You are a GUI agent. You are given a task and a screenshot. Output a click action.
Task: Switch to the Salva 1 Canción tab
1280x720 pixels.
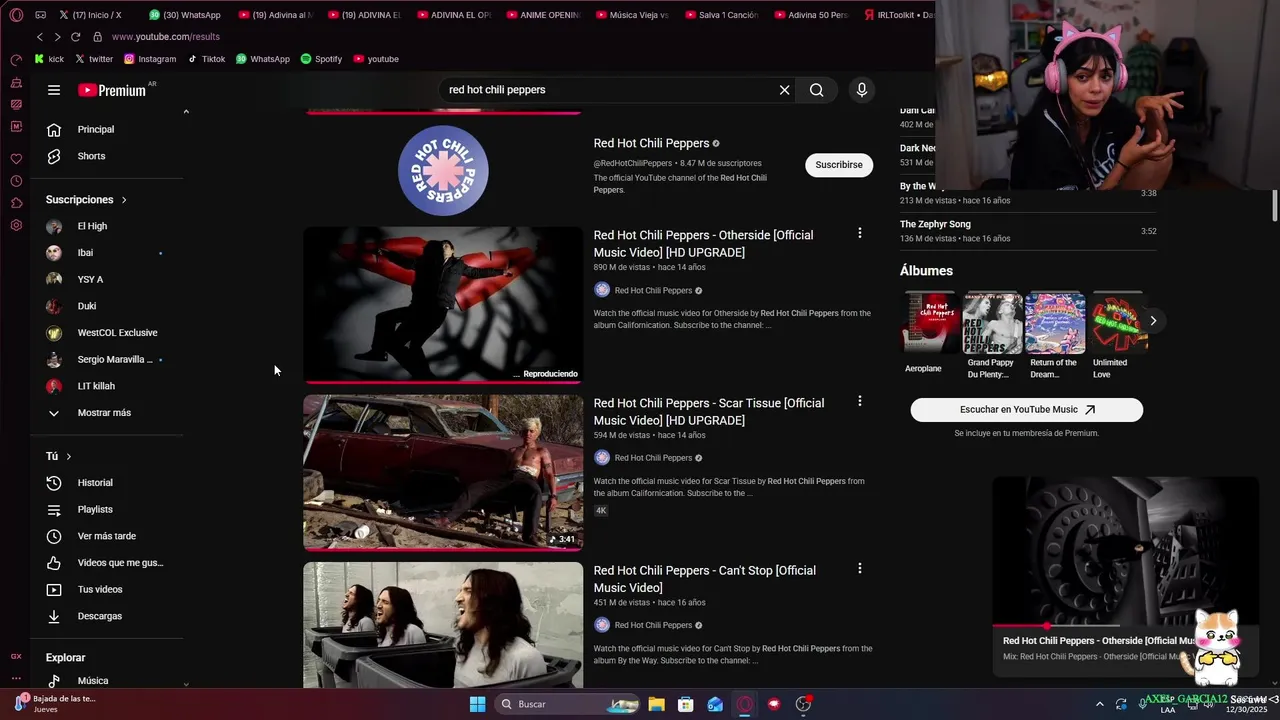[x=721, y=15]
